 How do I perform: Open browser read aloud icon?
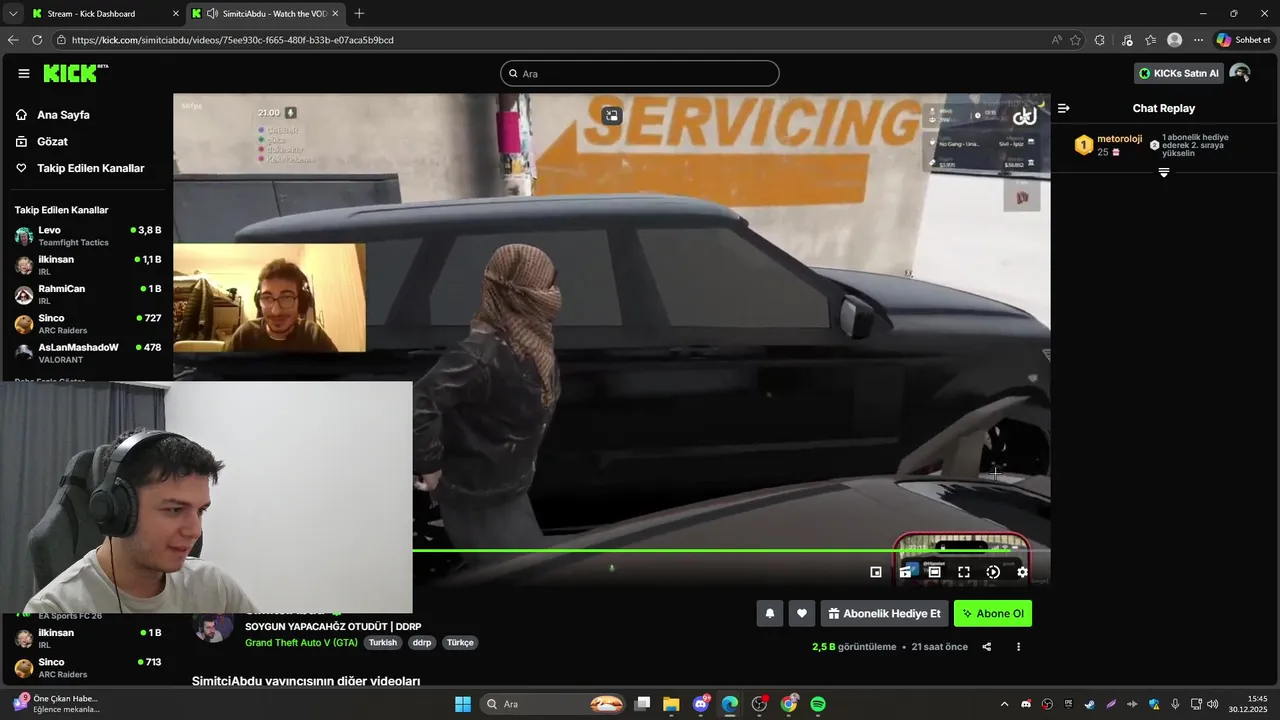point(1057,40)
